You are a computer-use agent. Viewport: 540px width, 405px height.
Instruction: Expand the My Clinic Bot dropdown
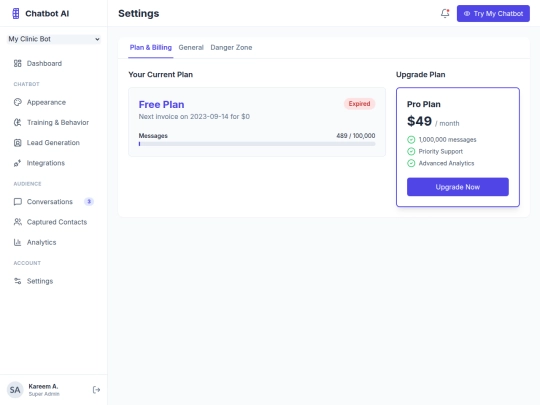pos(54,39)
